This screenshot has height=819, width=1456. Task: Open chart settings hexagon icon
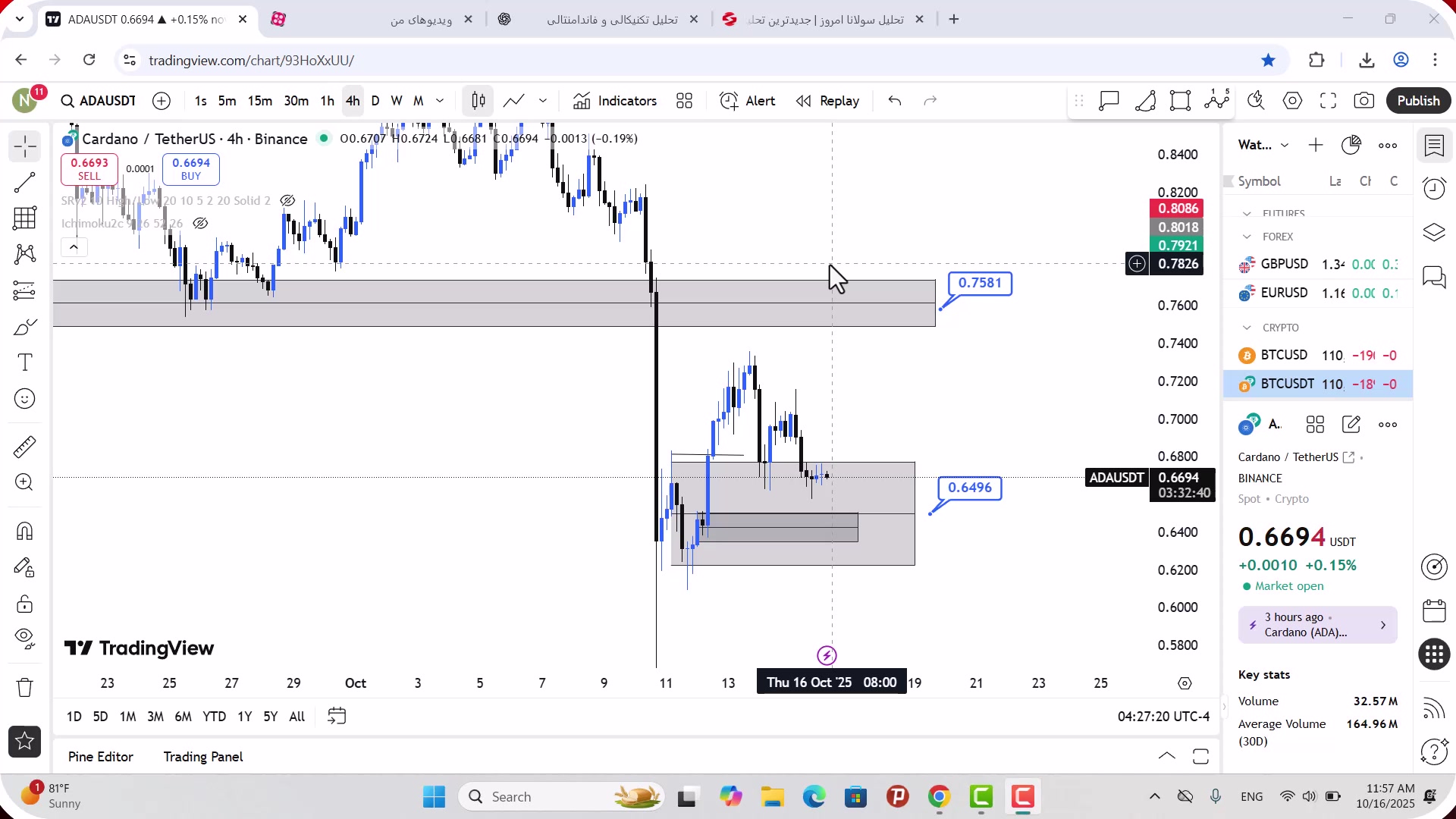1293,101
